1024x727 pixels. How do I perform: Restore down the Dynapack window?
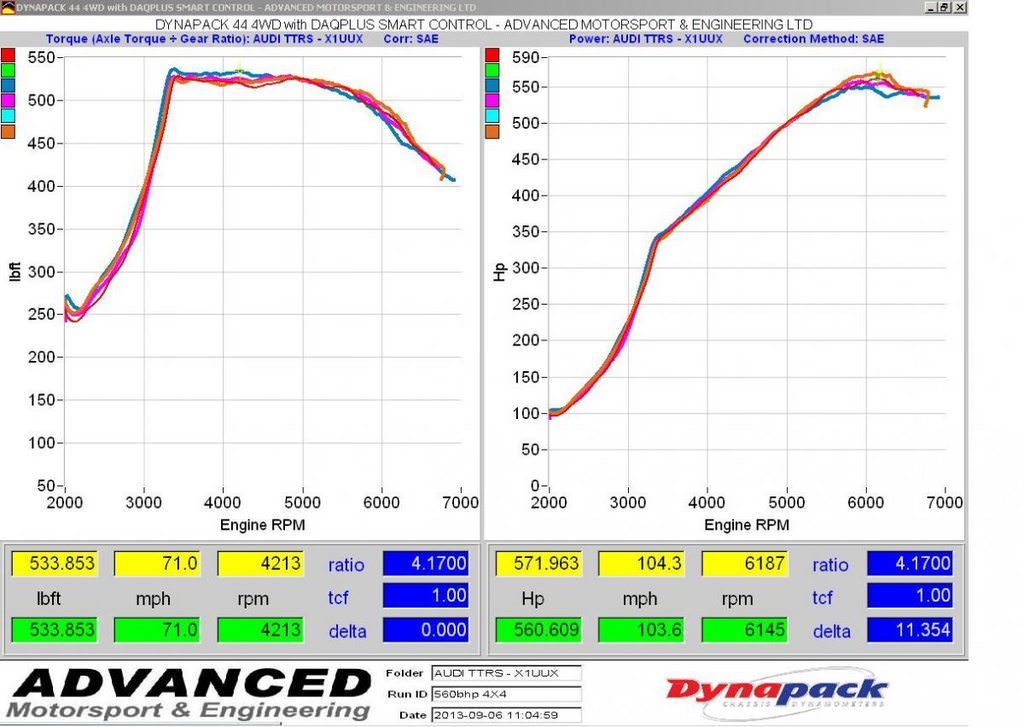[945, 7]
